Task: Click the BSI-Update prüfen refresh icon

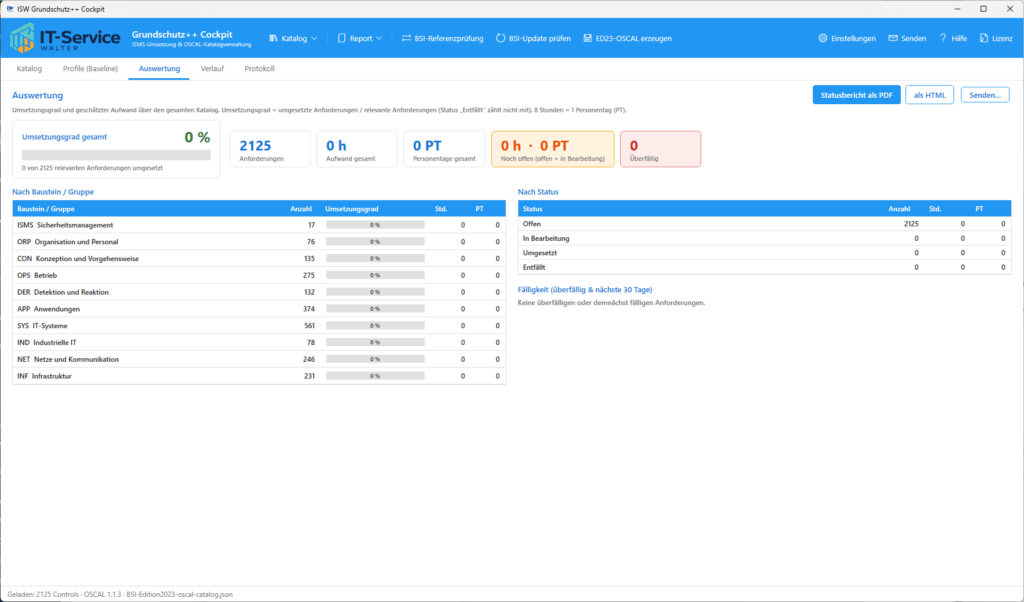Action: [x=500, y=39]
